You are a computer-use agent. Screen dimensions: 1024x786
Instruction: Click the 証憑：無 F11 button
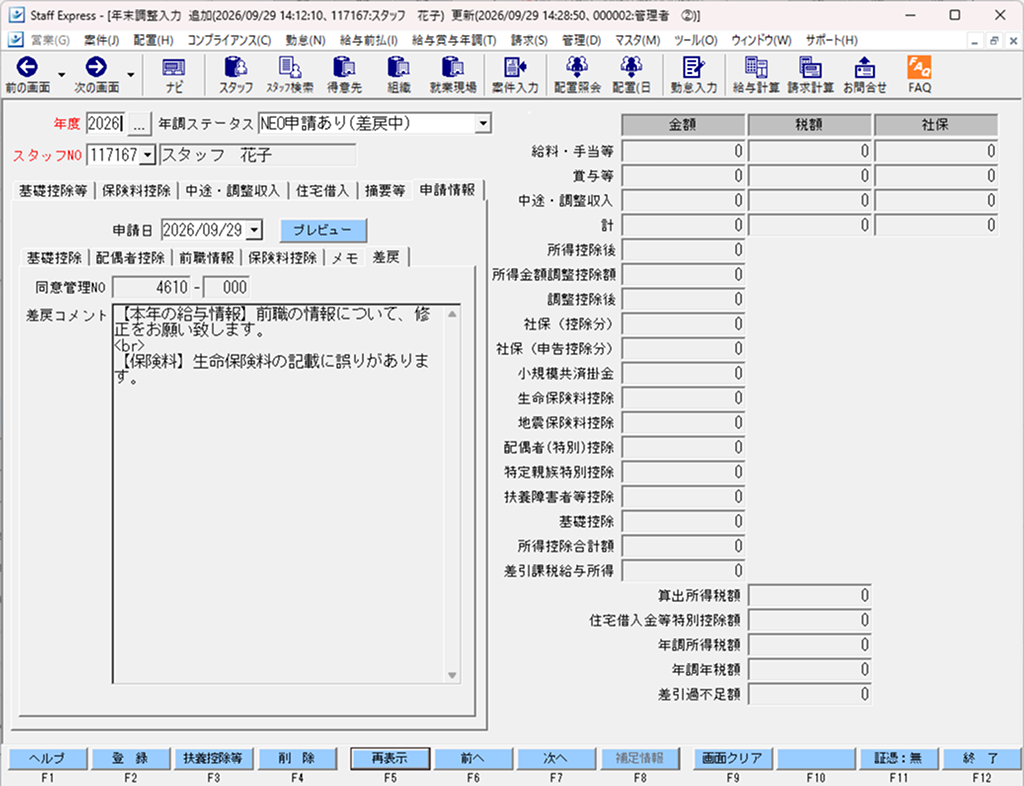tap(899, 759)
